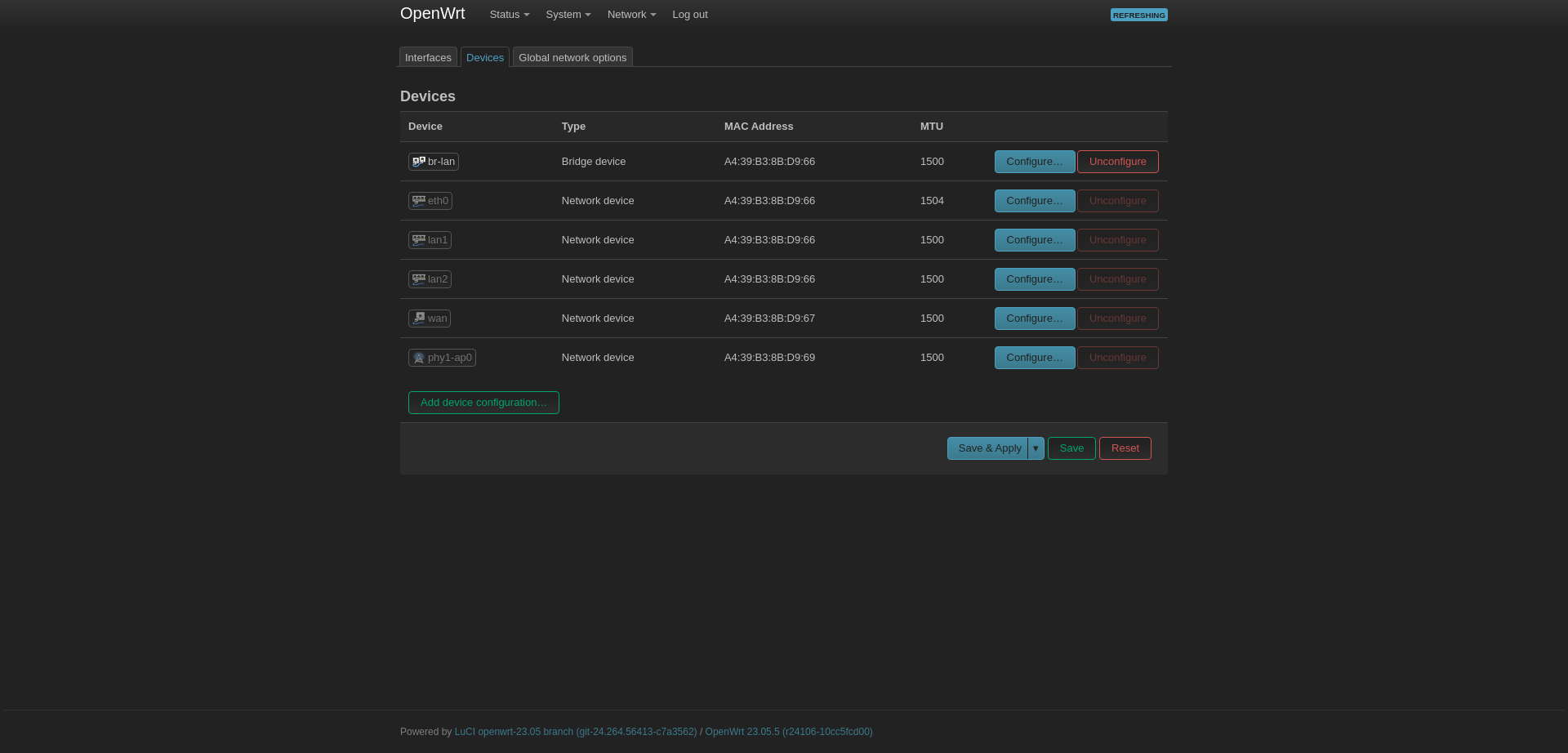Click the red Reset button

pyautogui.click(x=1125, y=448)
